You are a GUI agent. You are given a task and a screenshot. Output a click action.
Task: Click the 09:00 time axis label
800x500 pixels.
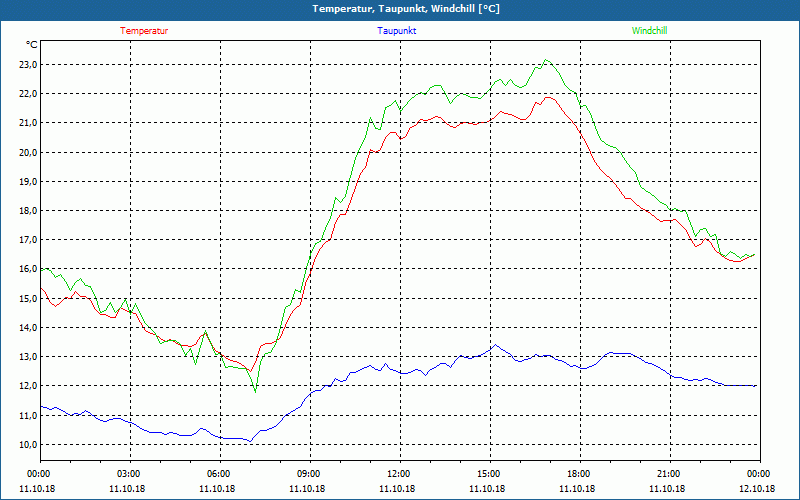tap(310, 474)
